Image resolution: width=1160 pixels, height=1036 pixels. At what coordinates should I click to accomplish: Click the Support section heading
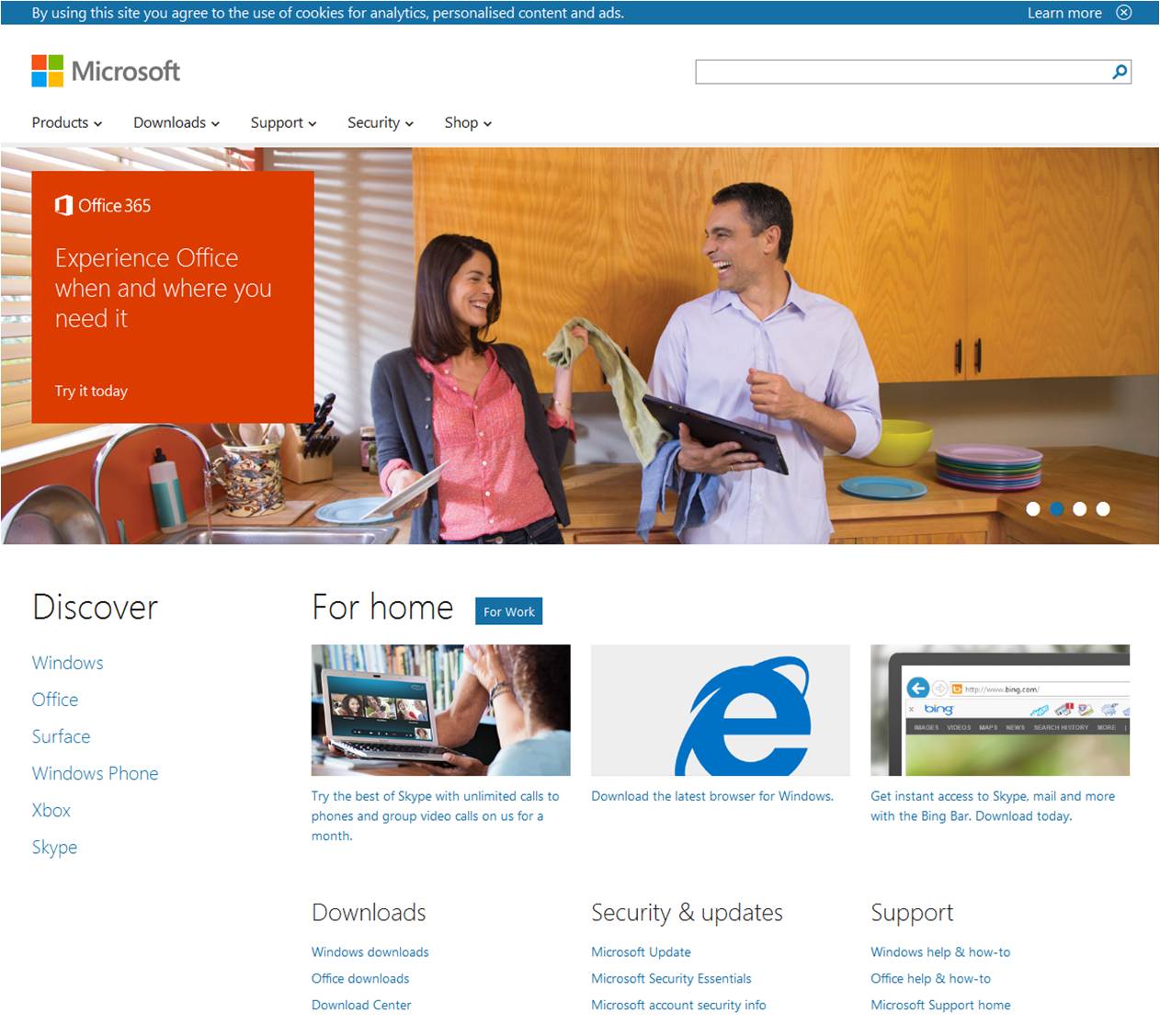[912, 914]
